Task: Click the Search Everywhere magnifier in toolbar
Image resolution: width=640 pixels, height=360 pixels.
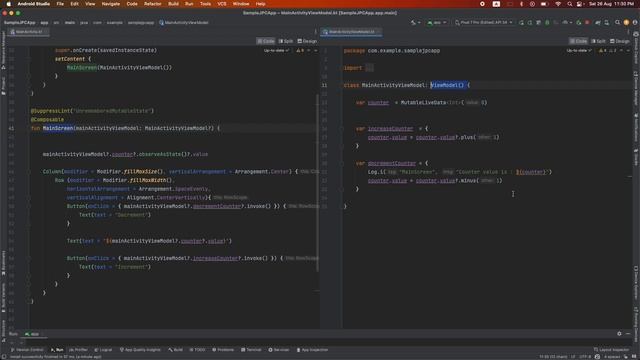Action: point(618,23)
